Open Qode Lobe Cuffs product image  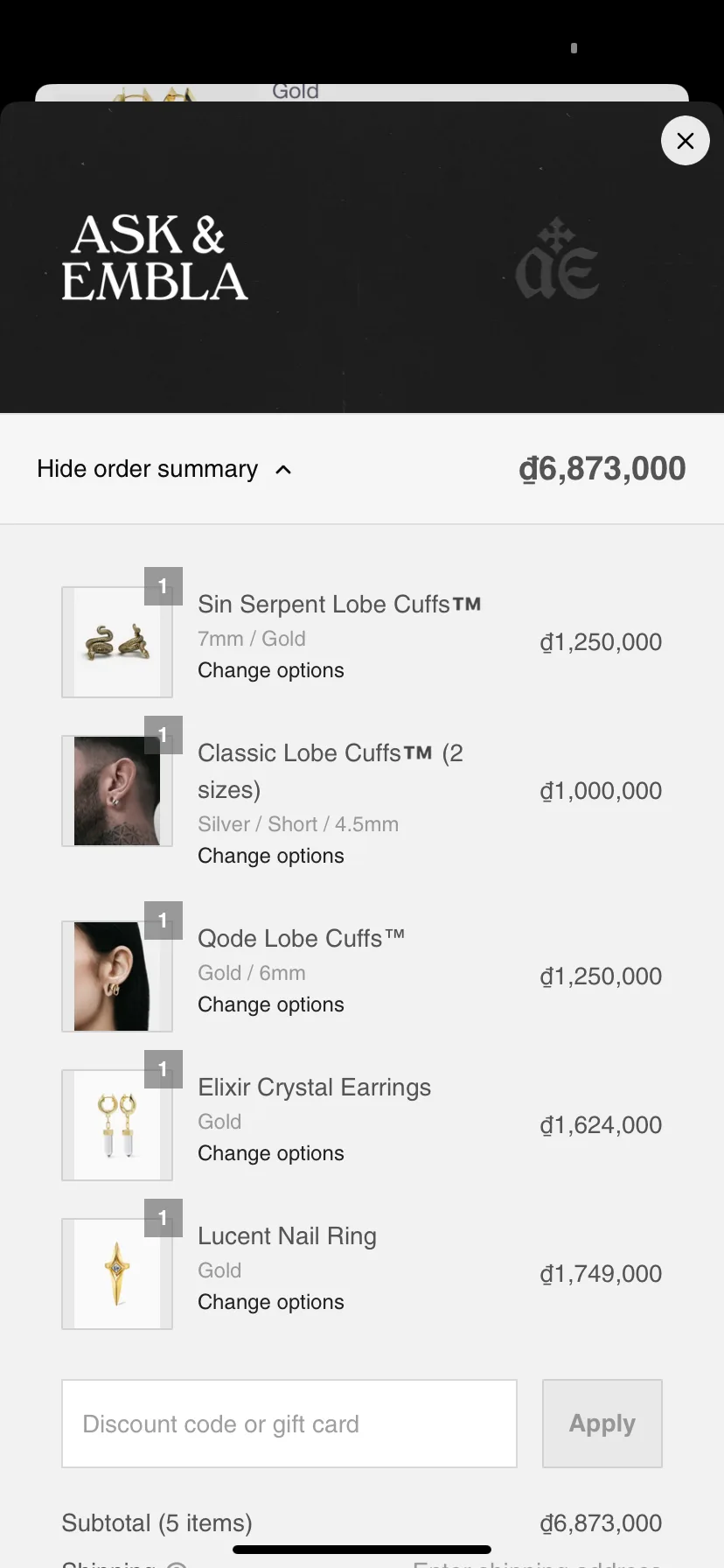(117, 976)
